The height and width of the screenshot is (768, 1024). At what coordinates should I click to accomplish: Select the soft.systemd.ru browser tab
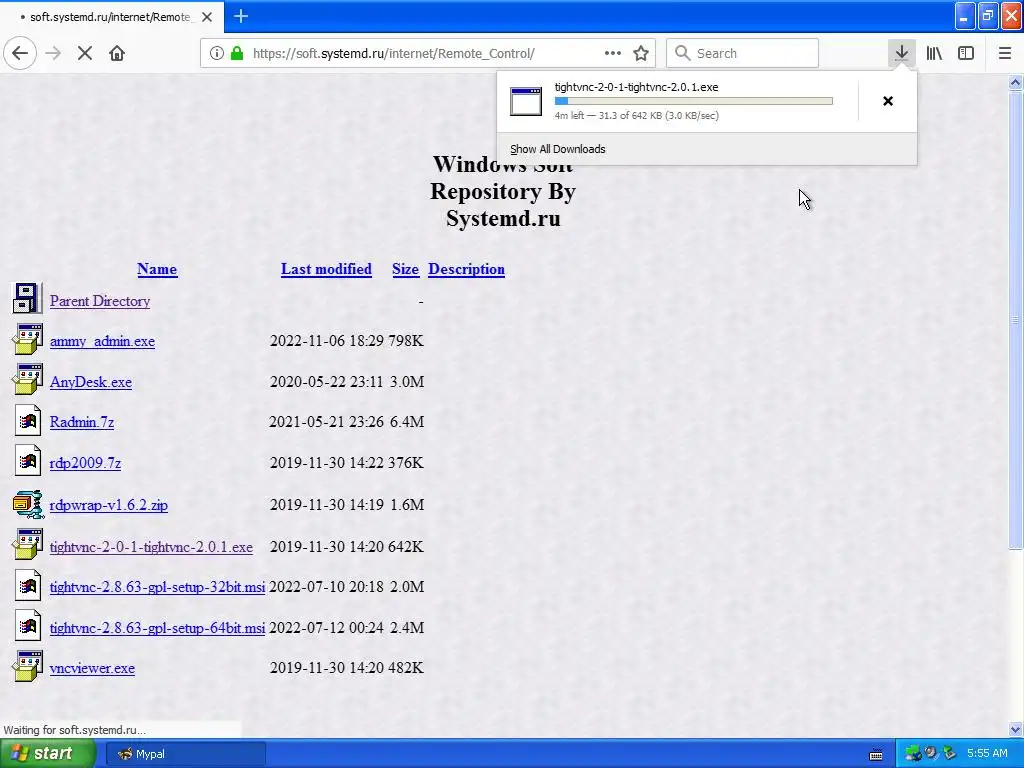[x=110, y=17]
